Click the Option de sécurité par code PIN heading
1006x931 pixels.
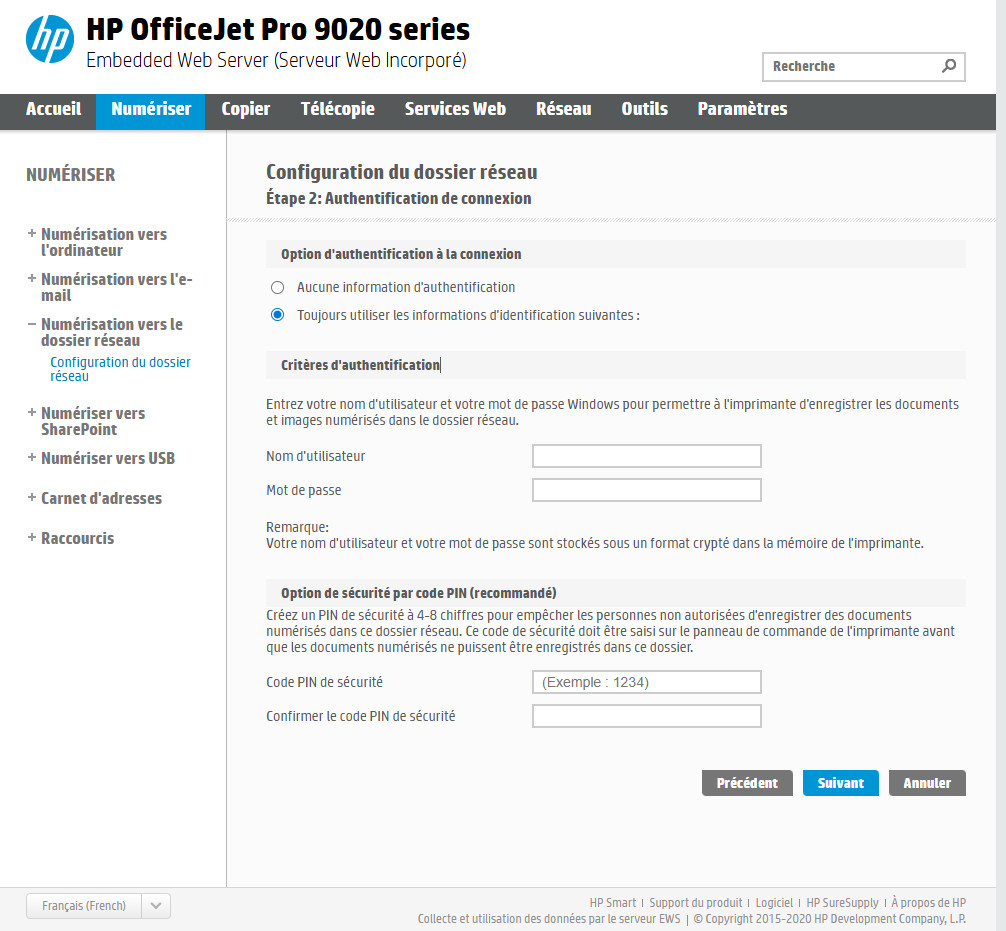pyautogui.click(x=418, y=593)
